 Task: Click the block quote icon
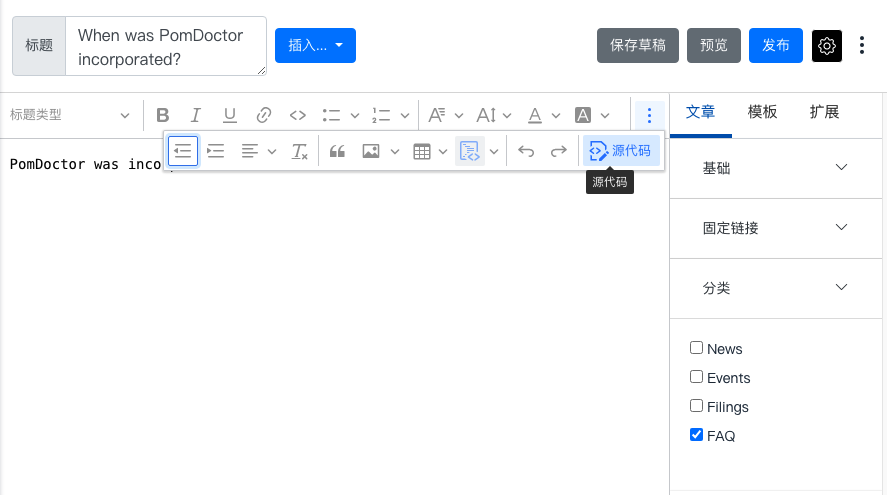(x=337, y=151)
